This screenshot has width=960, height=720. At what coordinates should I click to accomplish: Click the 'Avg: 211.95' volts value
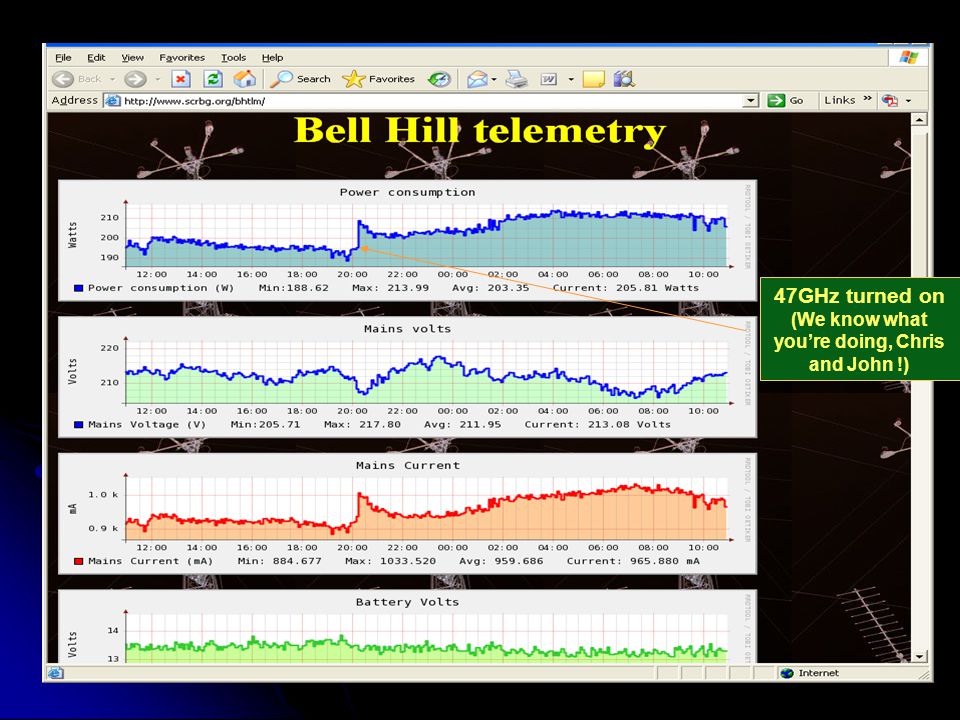pos(463,424)
